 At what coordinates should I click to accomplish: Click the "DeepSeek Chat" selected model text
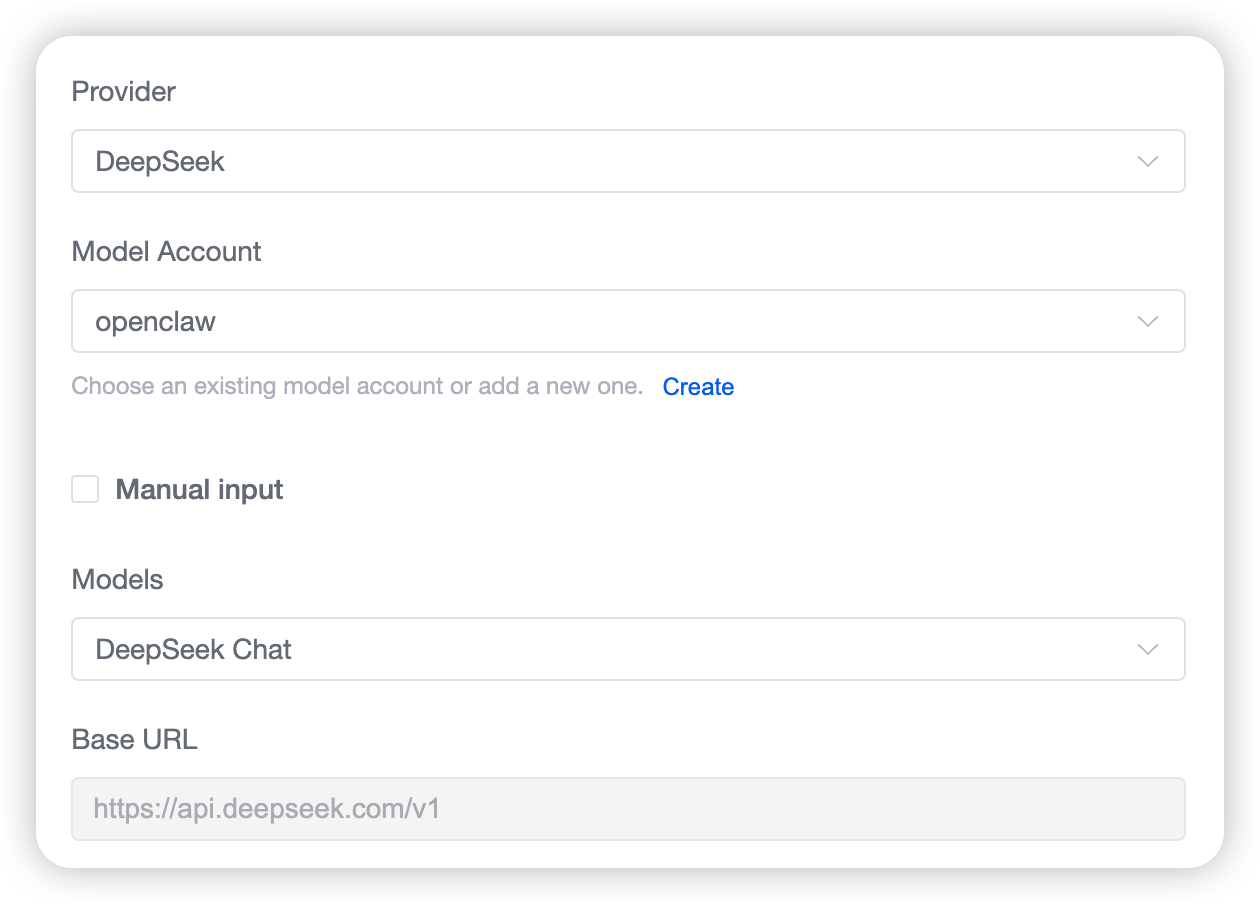pyautogui.click(x=193, y=650)
